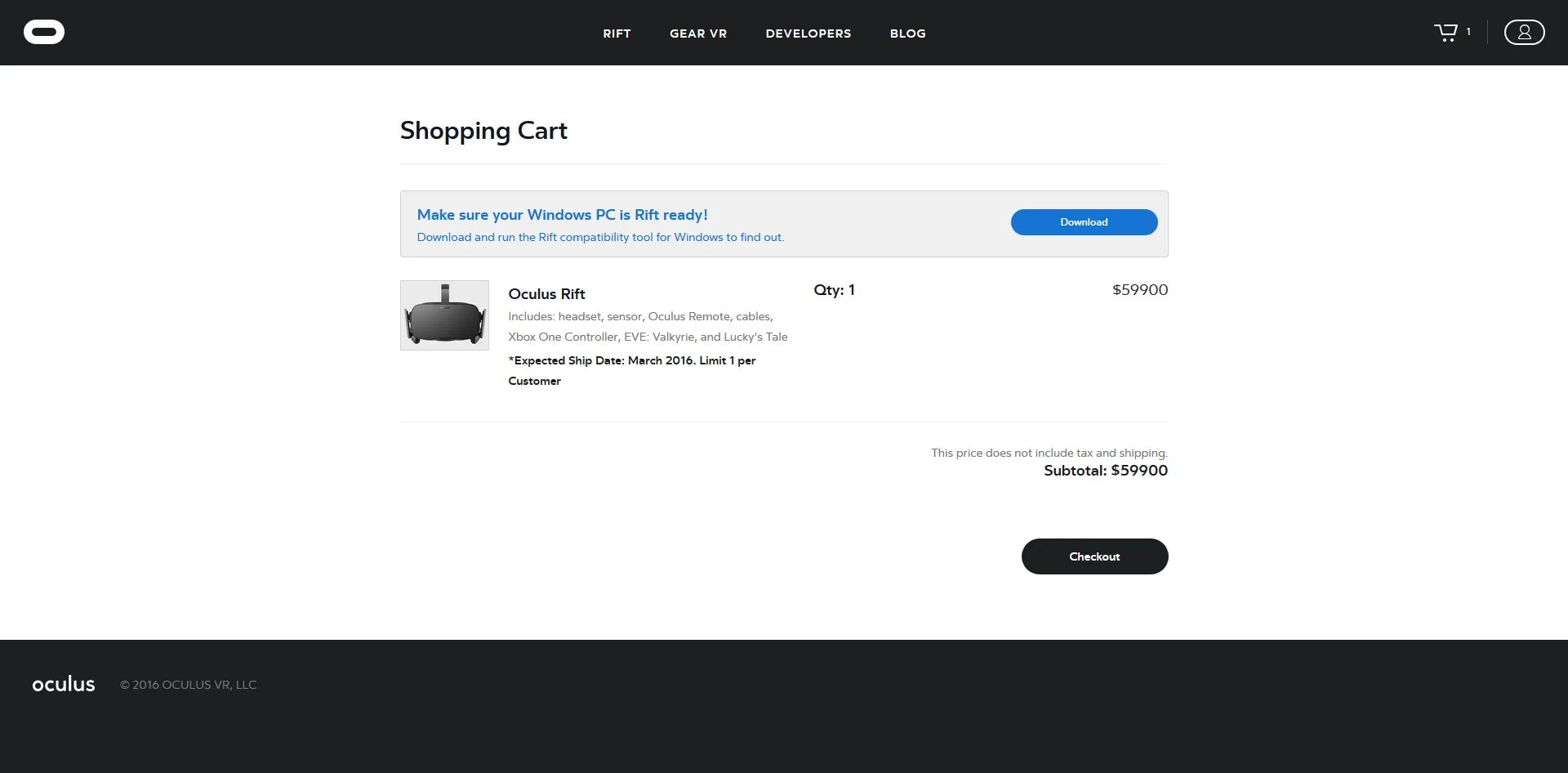Visit the BLOG page
This screenshot has height=773, width=1568.
point(907,34)
